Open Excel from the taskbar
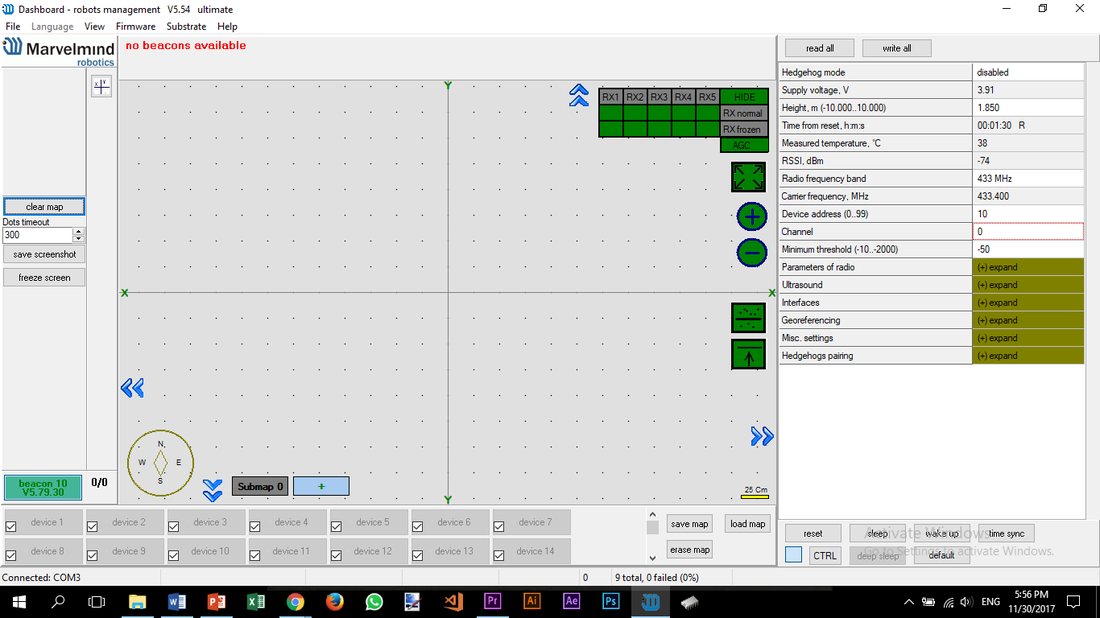This screenshot has height=618, width=1100. pos(255,602)
